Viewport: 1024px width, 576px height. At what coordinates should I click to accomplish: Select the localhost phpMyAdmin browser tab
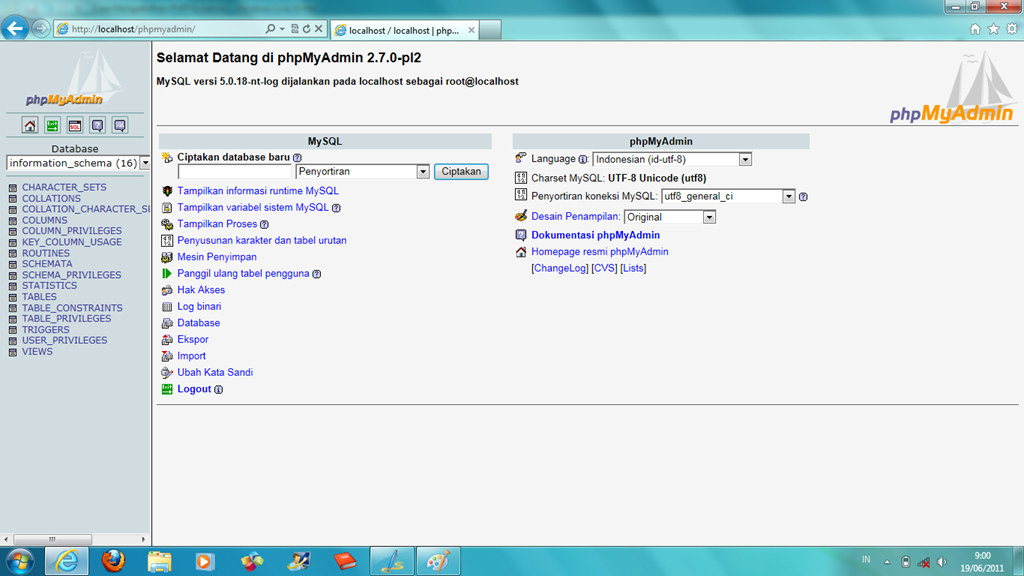(x=404, y=30)
